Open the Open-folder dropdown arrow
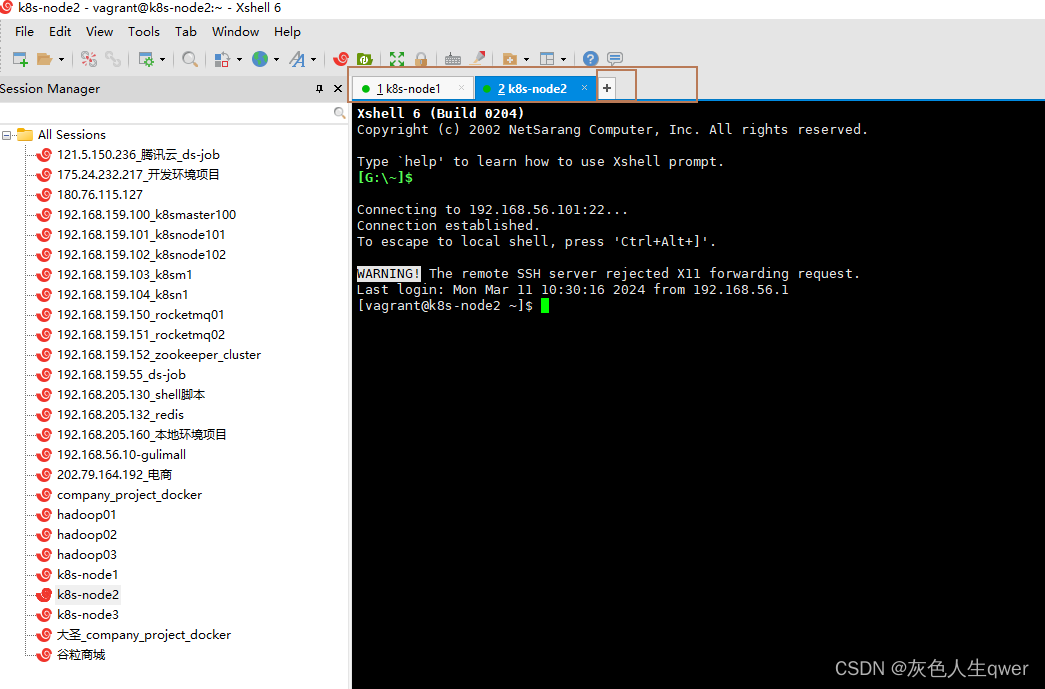This screenshot has height=689, width=1045. tap(60, 59)
